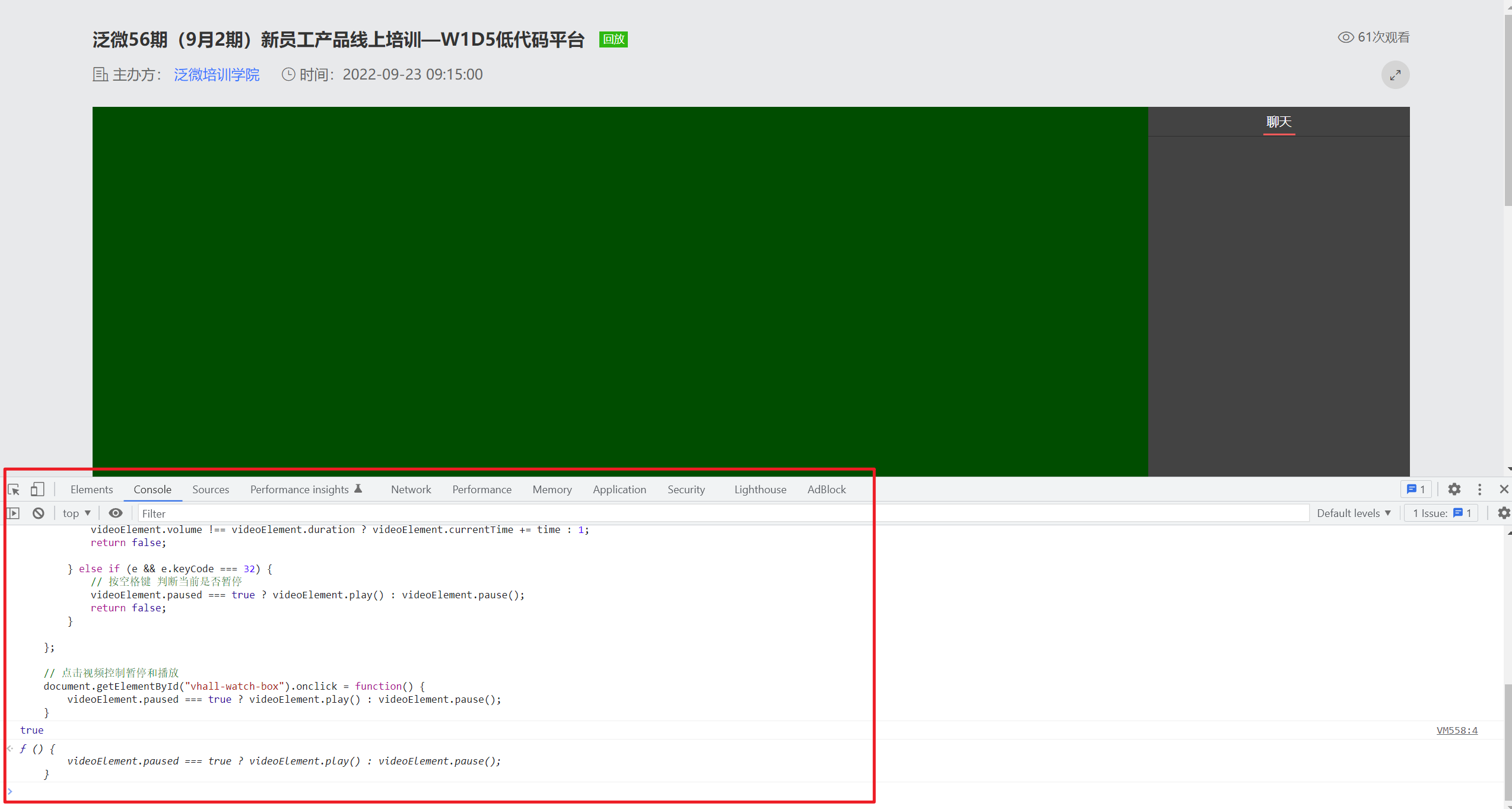Image resolution: width=1512 pixels, height=809 pixels.
Task: Select the 聊天 chat tab
Action: (1279, 122)
